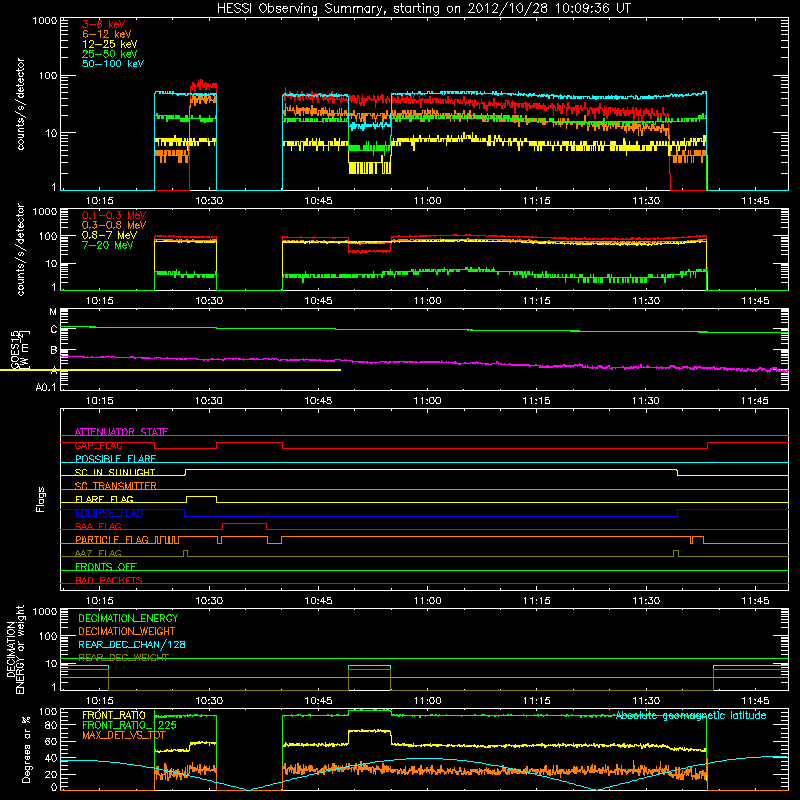Screen dimensions: 800x800
Task: Select the GAP_FLAG label
Action: pos(98,445)
